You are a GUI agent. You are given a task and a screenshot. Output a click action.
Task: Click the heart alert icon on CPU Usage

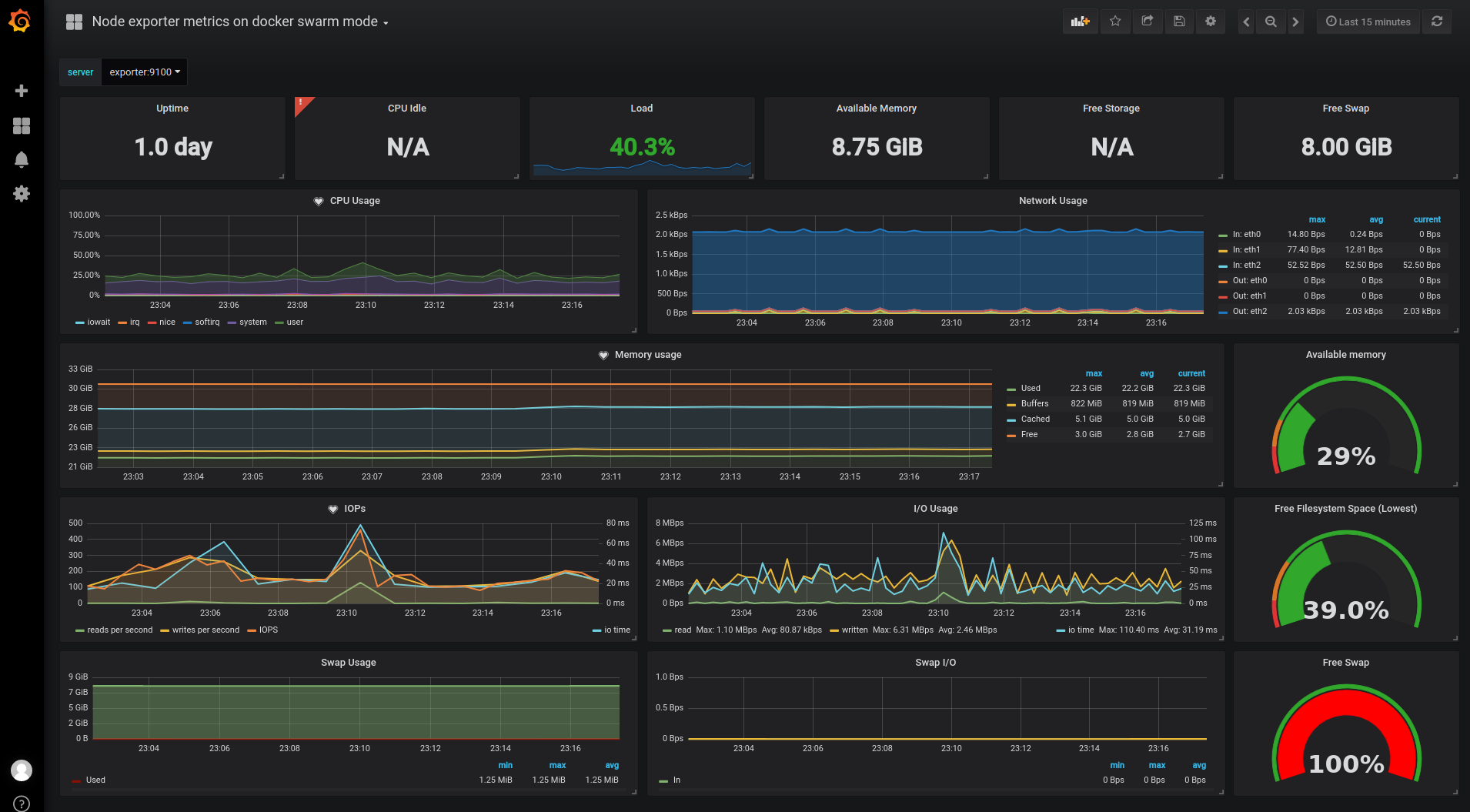pos(319,201)
